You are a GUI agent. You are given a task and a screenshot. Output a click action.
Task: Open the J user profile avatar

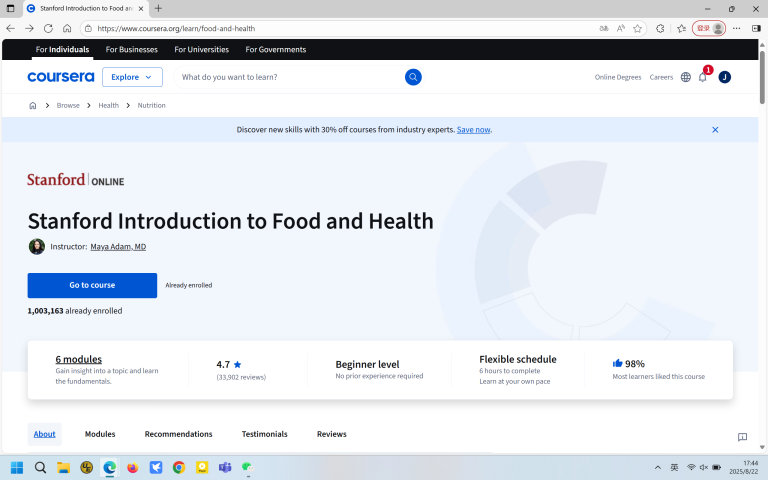tap(724, 77)
